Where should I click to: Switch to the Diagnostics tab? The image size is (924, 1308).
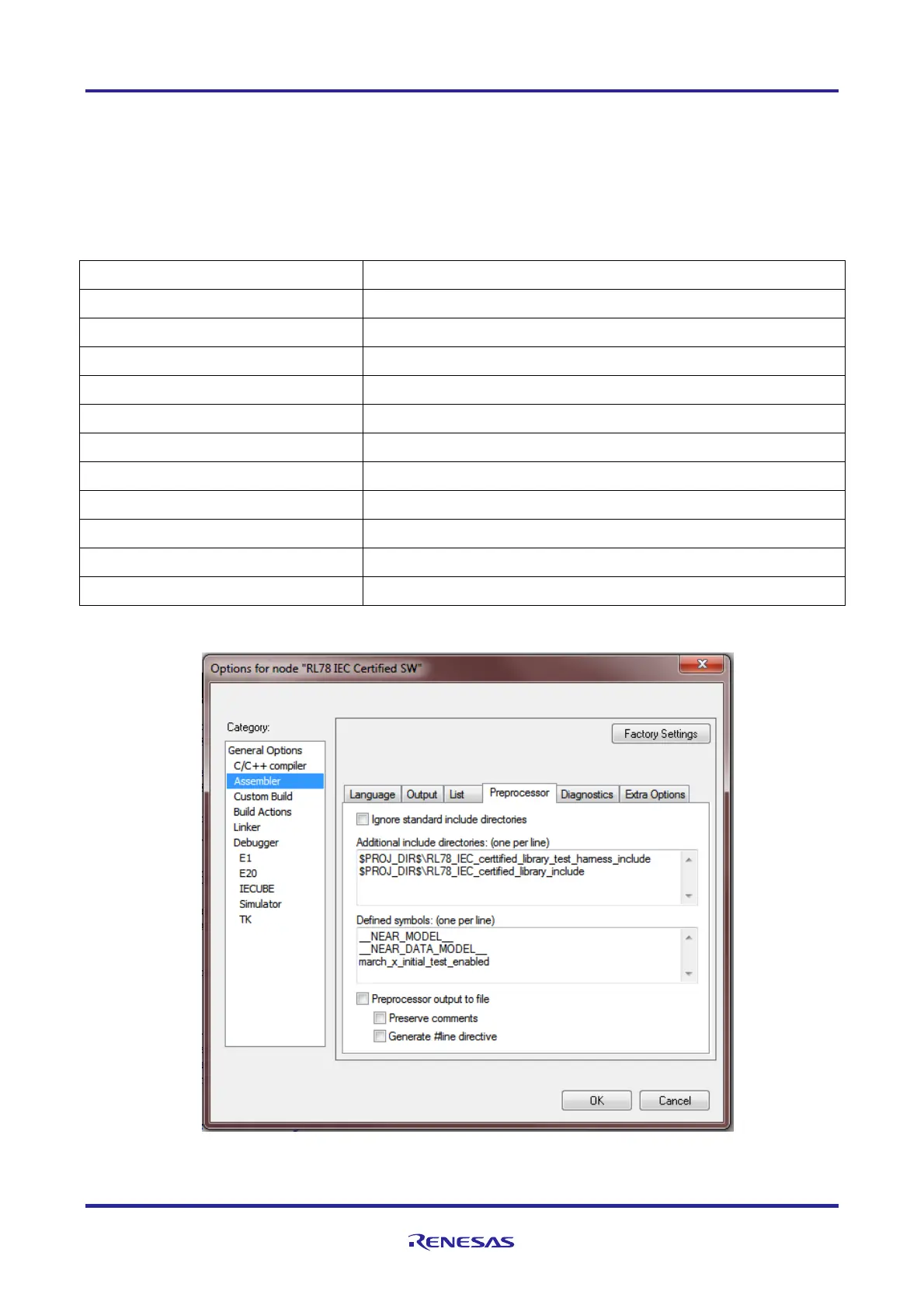point(587,795)
